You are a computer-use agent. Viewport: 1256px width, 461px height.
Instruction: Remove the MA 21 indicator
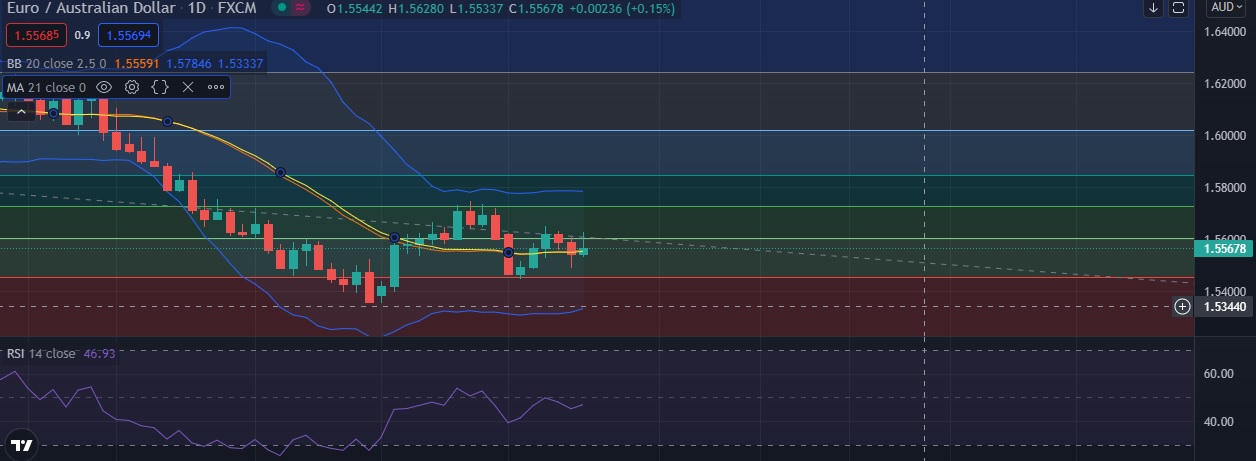click(187, 87)
